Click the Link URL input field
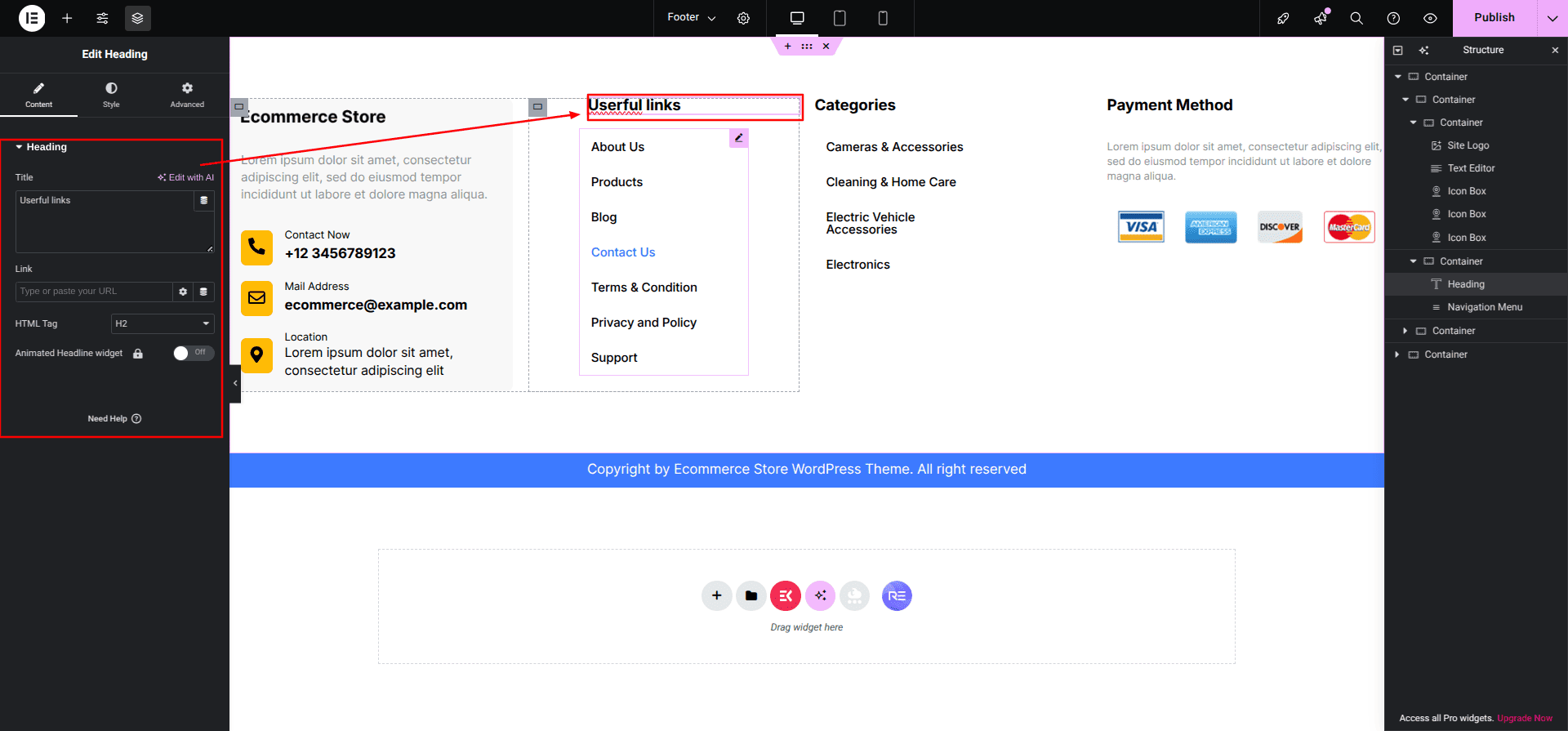Viewport: 1568px width, 731px height. (x=94, y=292)
